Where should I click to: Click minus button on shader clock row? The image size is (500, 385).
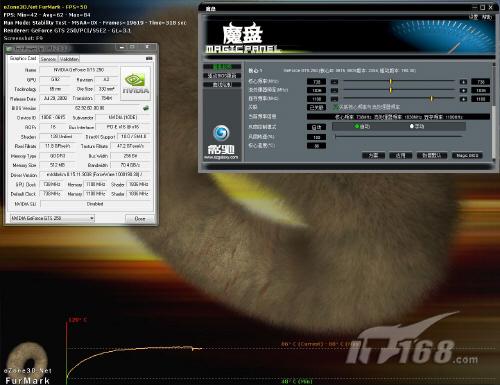[334, 90]
